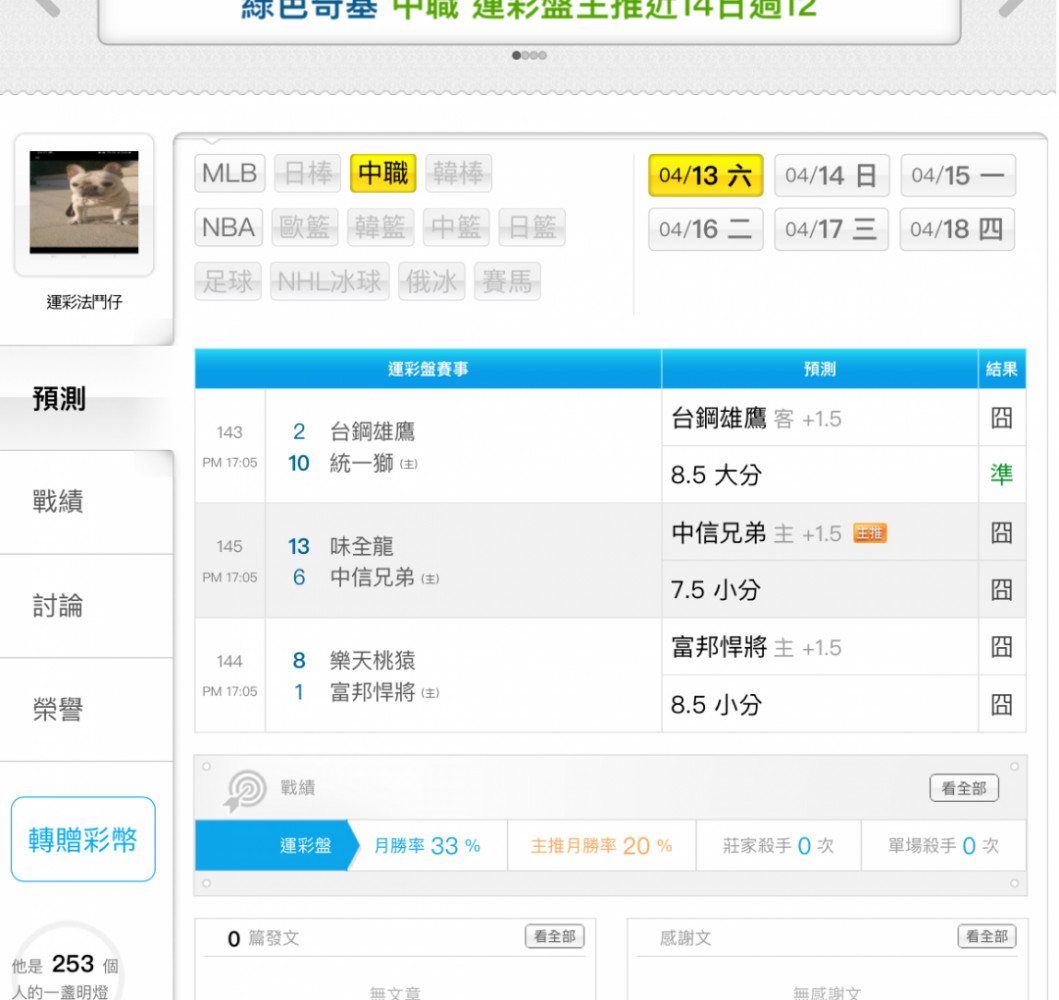Choose the NHL冰球 category
Image resolution: width=1059 pixels, height=1000 pixels.
coord(330,282)
